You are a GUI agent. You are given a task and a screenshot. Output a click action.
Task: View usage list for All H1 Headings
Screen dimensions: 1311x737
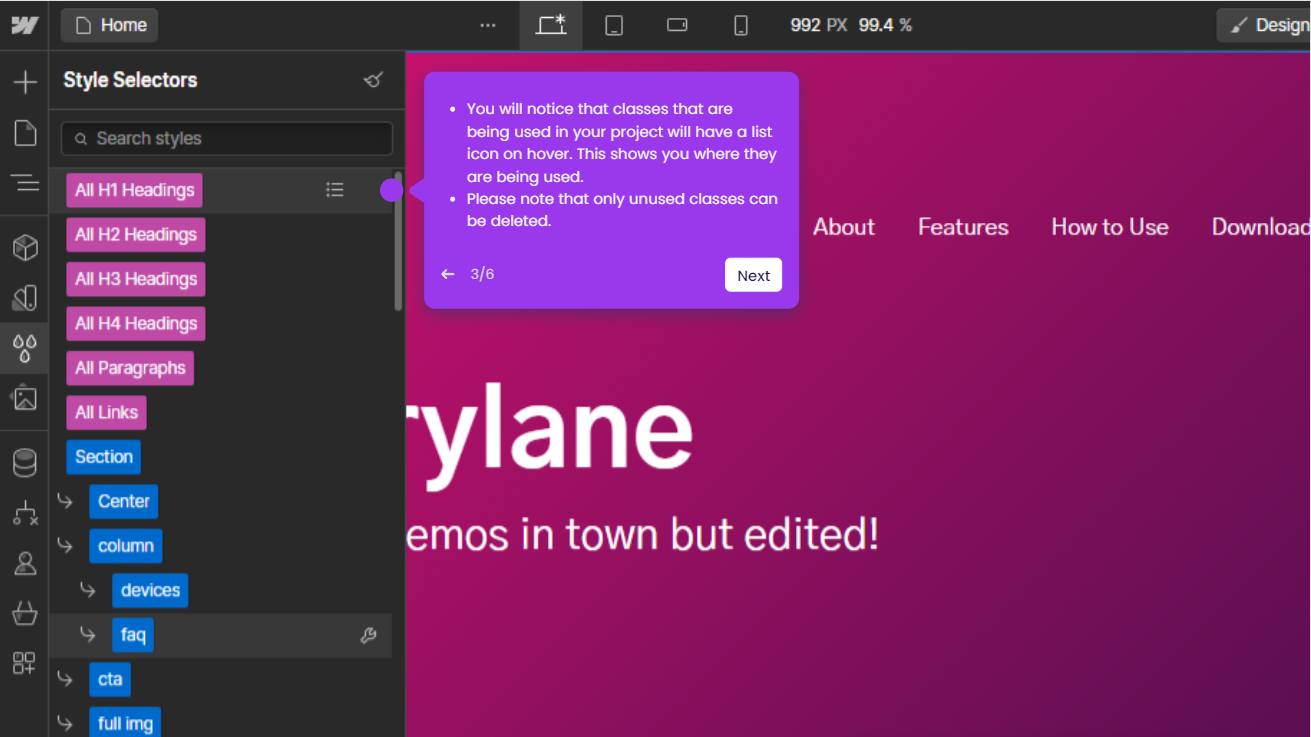(x=335, y=189)
